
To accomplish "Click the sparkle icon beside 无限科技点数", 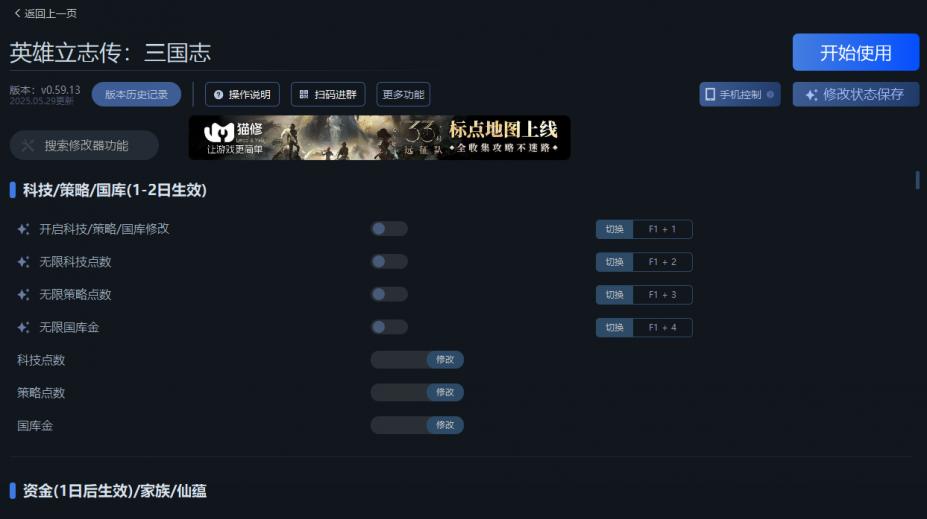I will pos(23,262).
